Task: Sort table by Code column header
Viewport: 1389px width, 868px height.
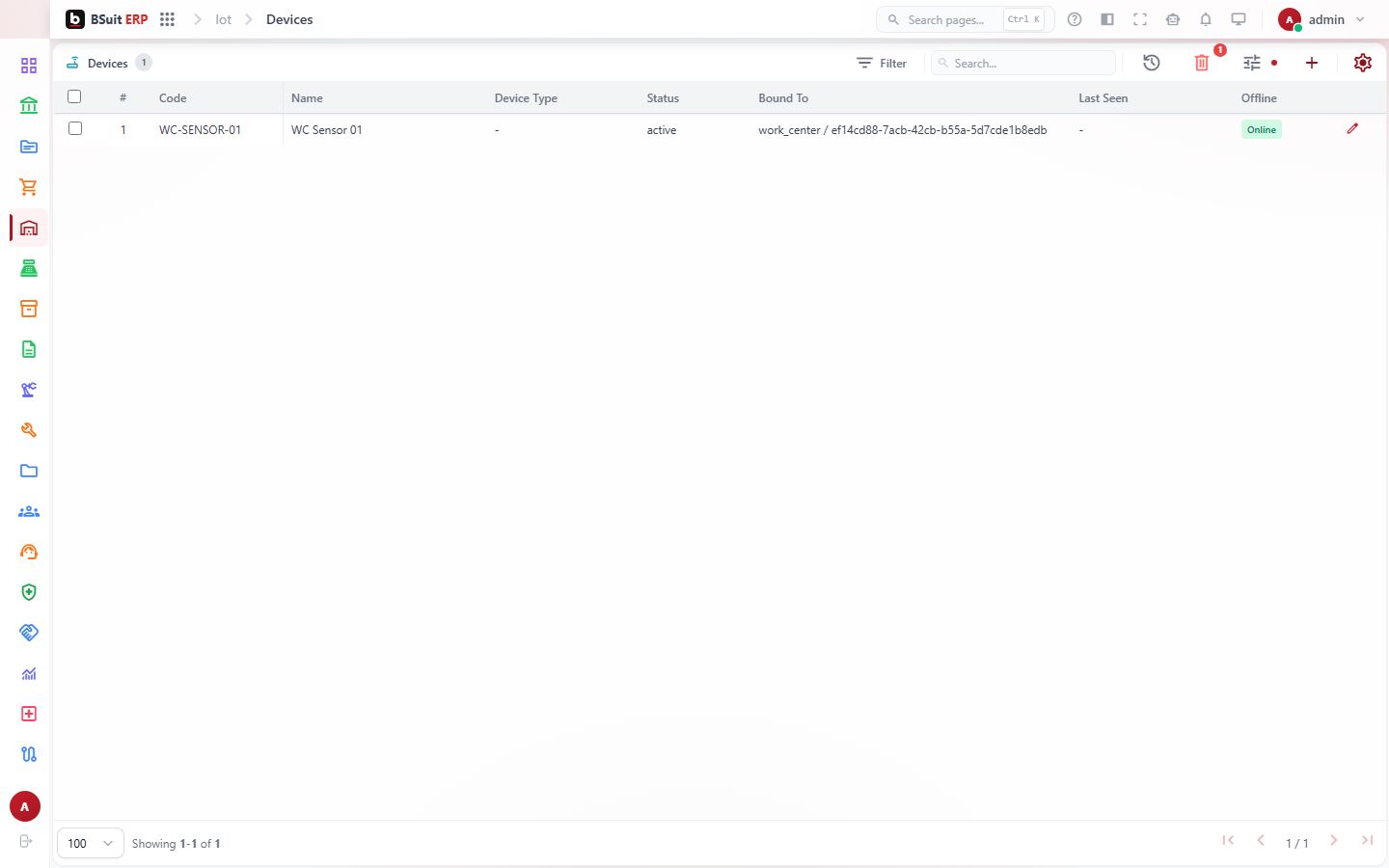Action: [x=173, y=98]
